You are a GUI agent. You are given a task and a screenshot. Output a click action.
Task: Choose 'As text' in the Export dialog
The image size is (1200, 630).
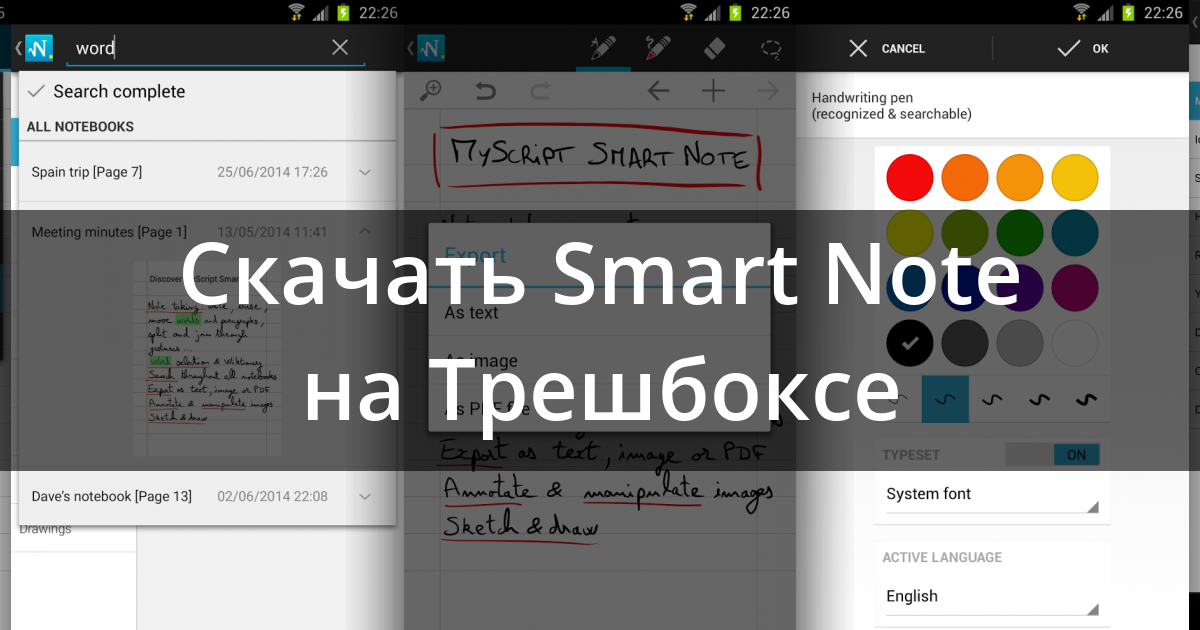(x=600, y=312)
